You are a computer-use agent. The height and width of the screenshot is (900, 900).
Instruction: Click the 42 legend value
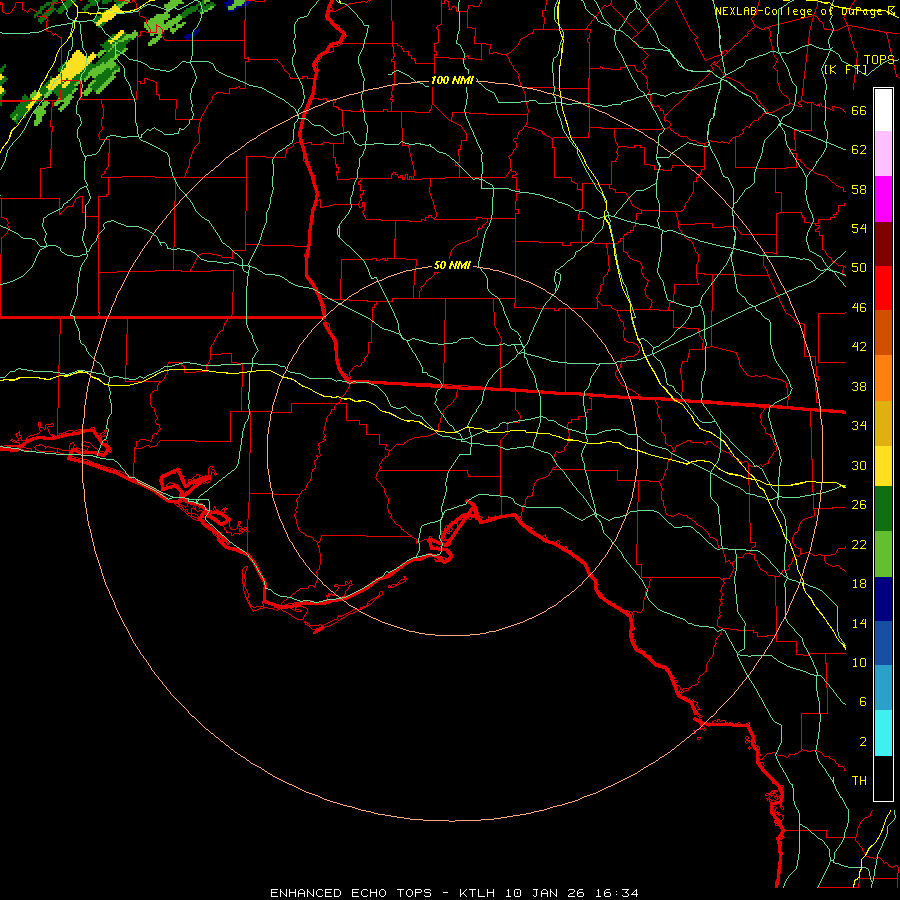859,347
